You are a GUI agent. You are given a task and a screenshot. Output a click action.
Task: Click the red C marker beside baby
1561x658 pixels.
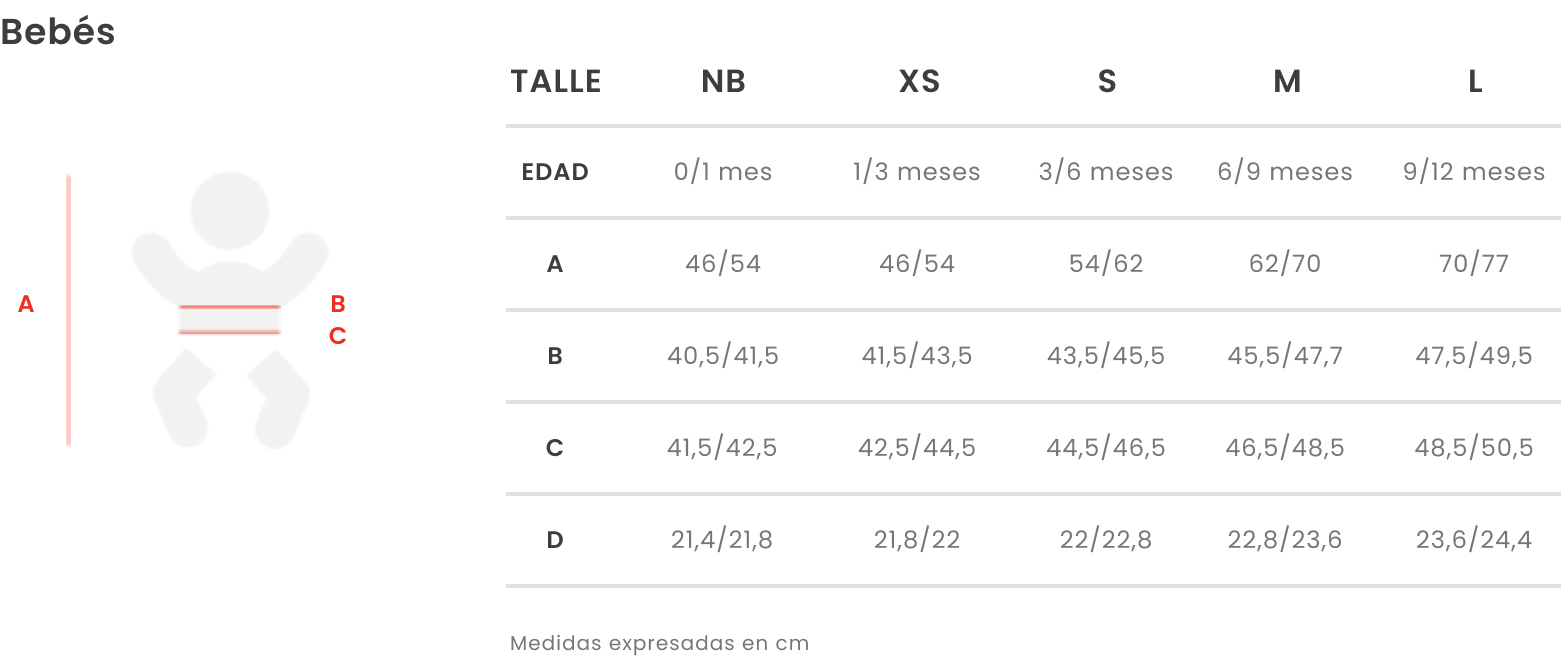click(338, 336)
